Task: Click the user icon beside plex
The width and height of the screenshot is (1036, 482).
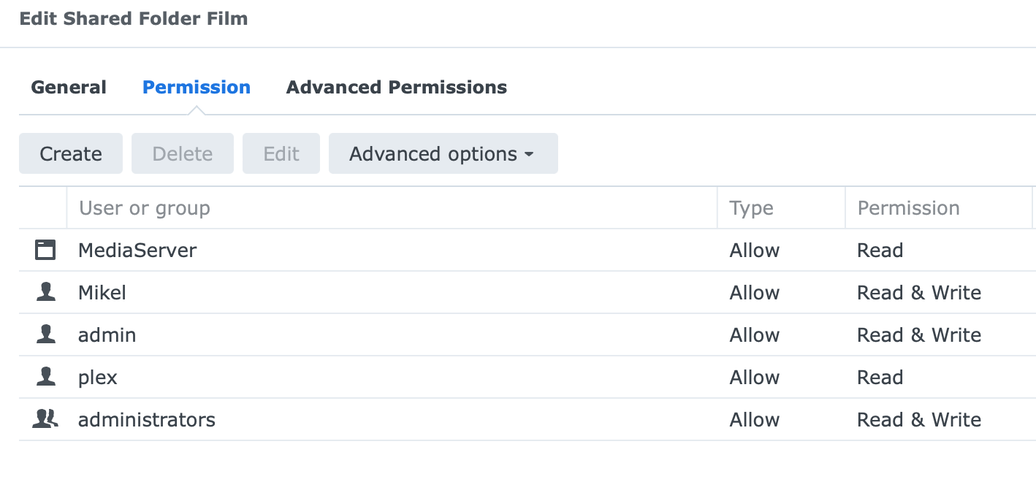Action: (x=45, y=377)
